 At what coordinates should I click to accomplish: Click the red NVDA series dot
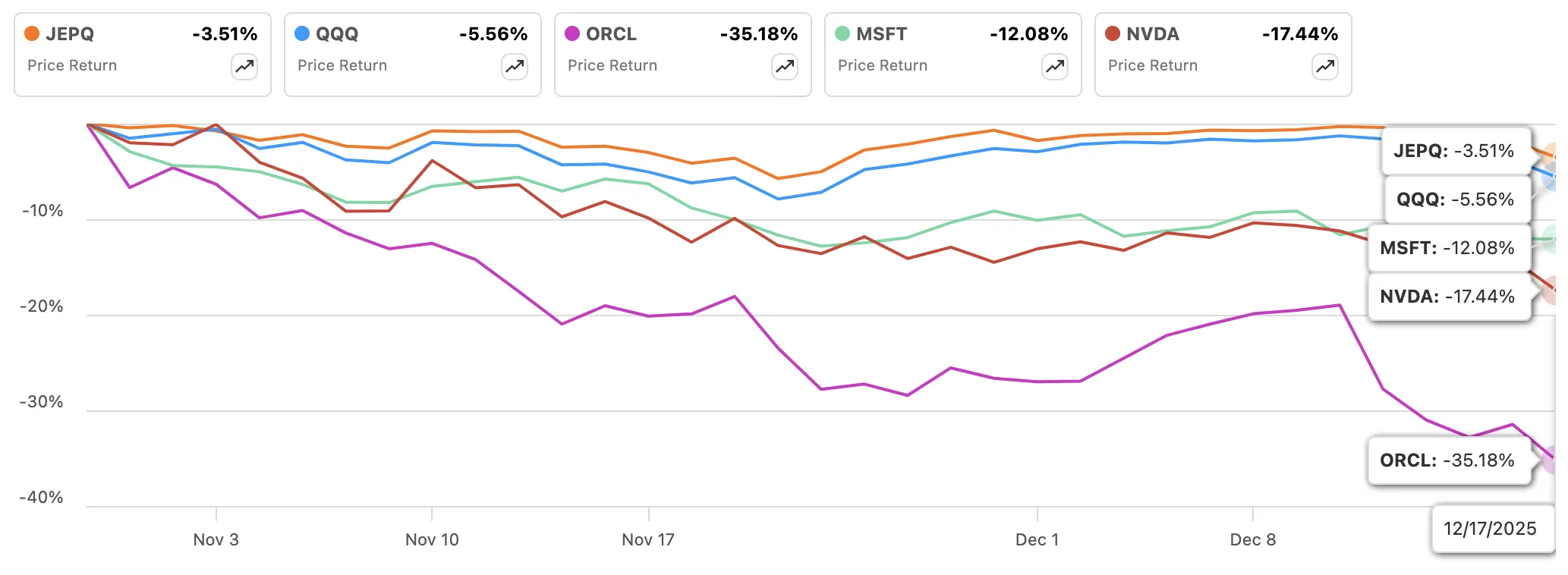click(x=1114, y=34)
